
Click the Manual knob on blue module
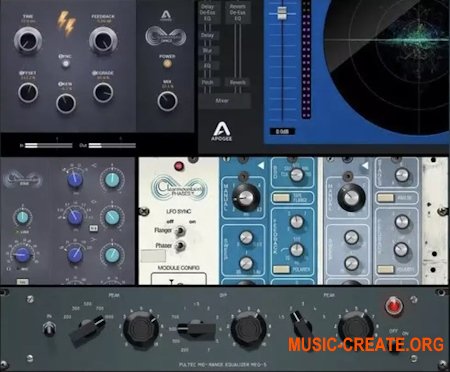pos(246,198)
